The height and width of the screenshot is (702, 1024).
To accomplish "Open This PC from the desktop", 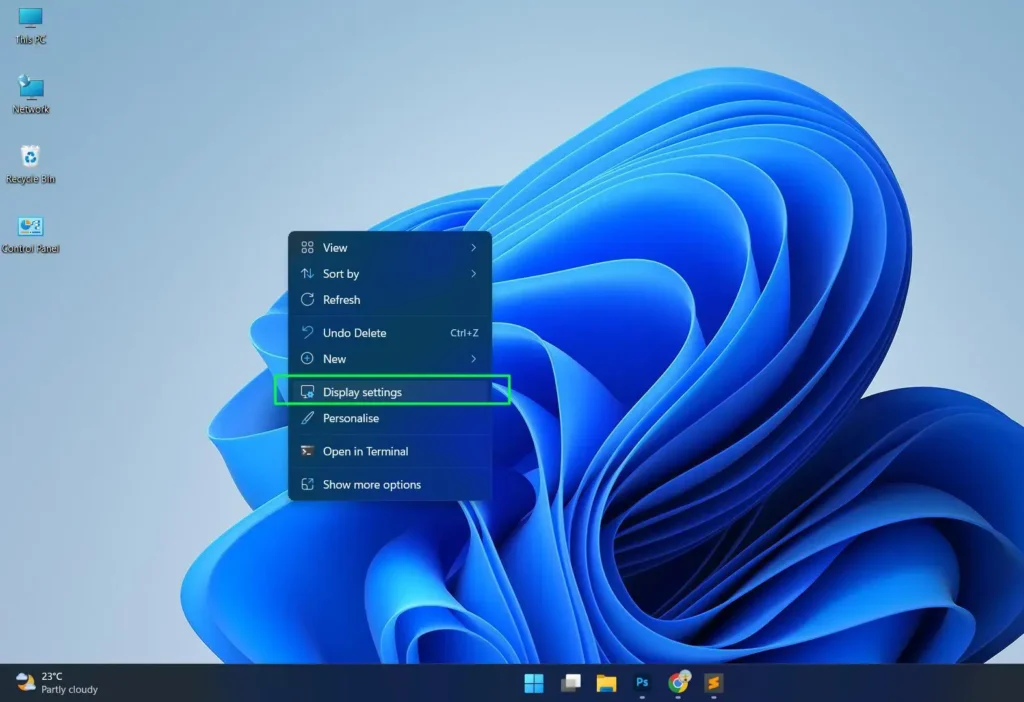I will click(x=29, y=22).
